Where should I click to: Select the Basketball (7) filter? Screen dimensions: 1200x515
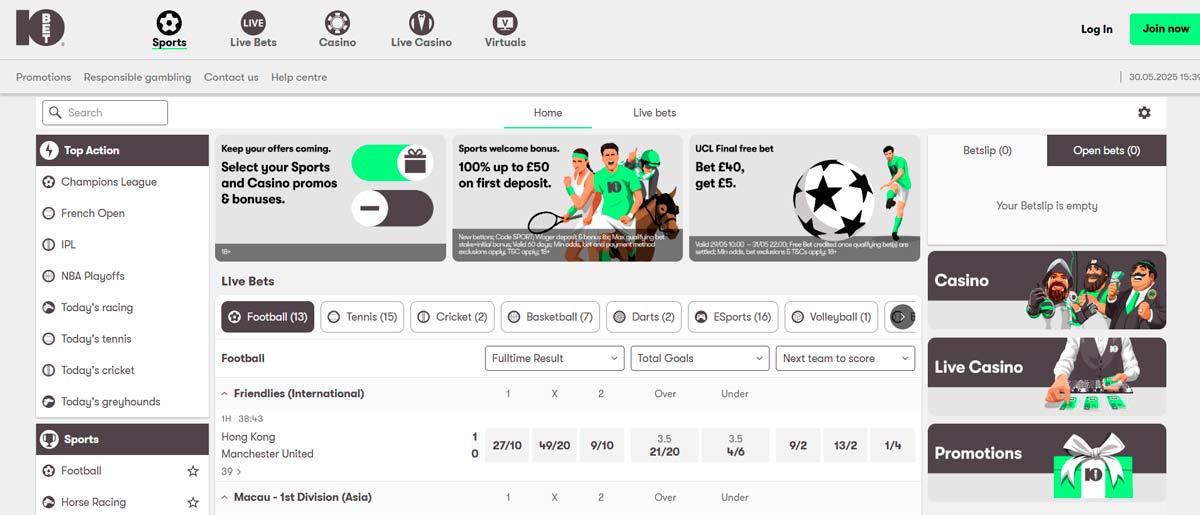(x=550, y=317)
